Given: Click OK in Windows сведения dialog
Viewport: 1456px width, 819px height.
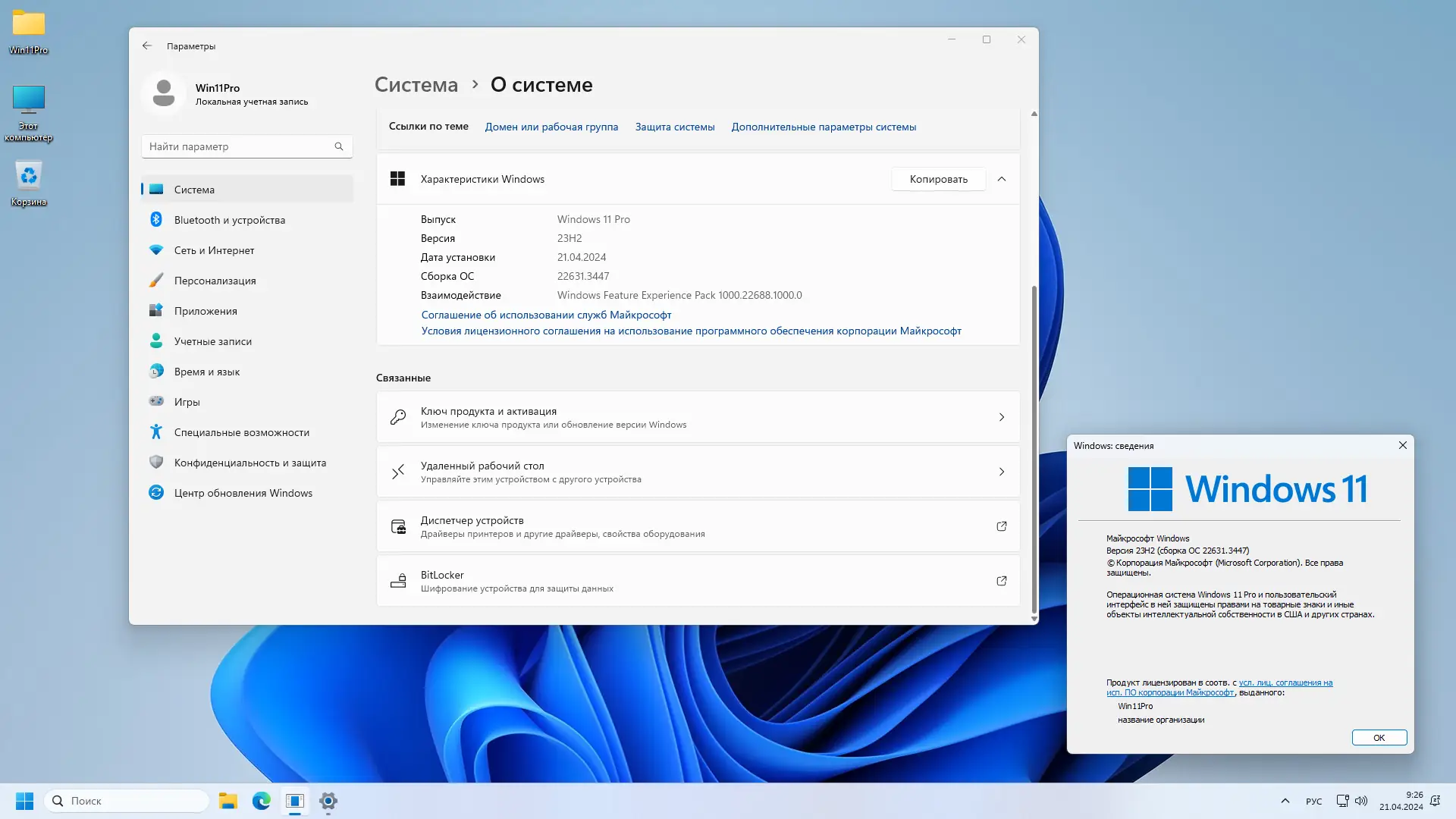Looking at the screenshot, I should 1379,738.
